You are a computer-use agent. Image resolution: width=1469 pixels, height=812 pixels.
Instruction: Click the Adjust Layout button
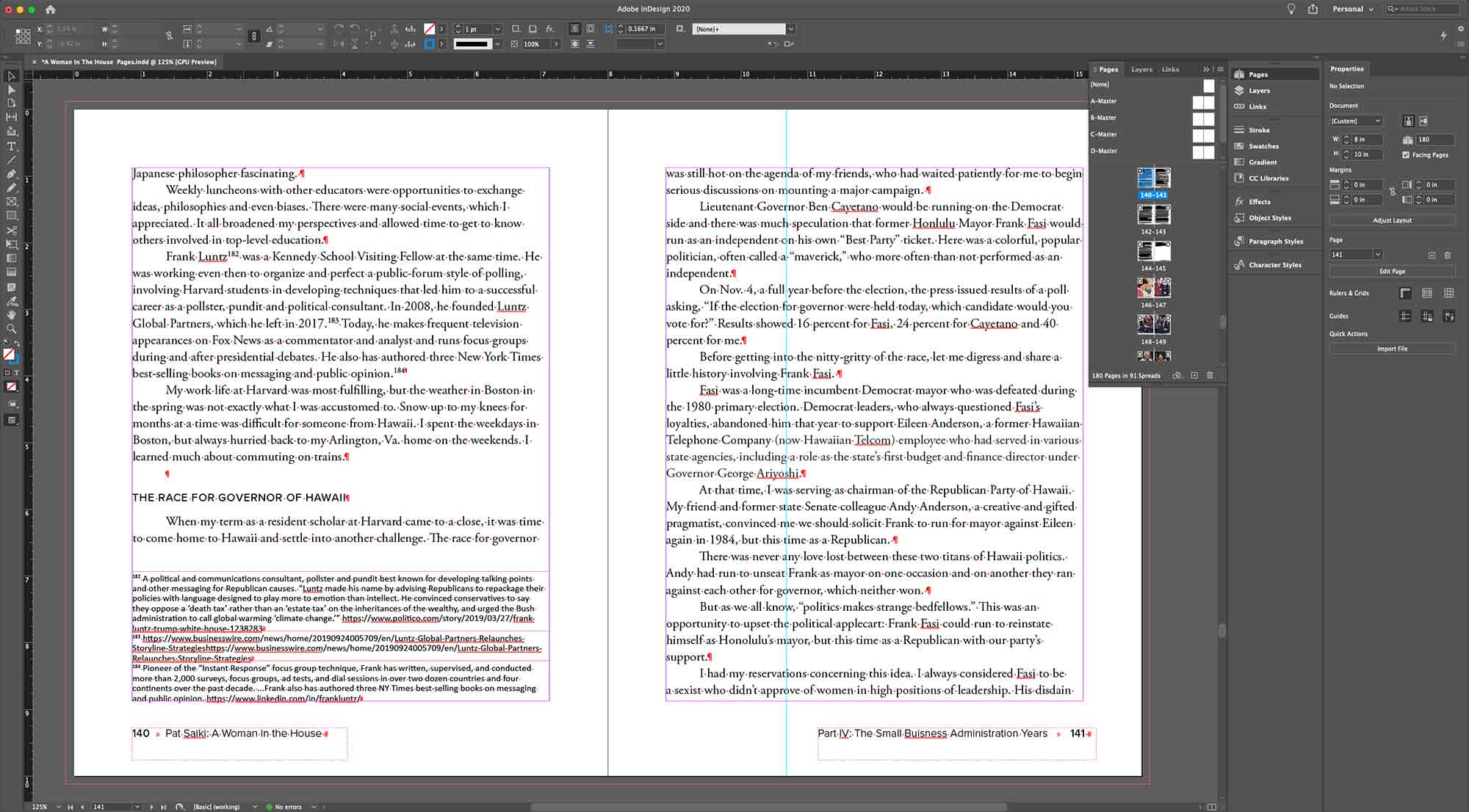pyautogui.click(x=1392, y=220)
